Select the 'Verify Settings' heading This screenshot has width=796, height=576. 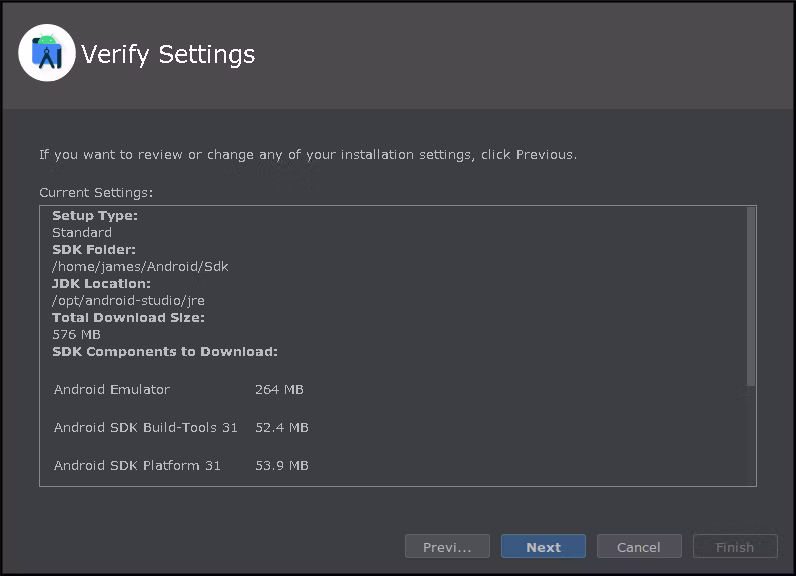tap(168, 55)
